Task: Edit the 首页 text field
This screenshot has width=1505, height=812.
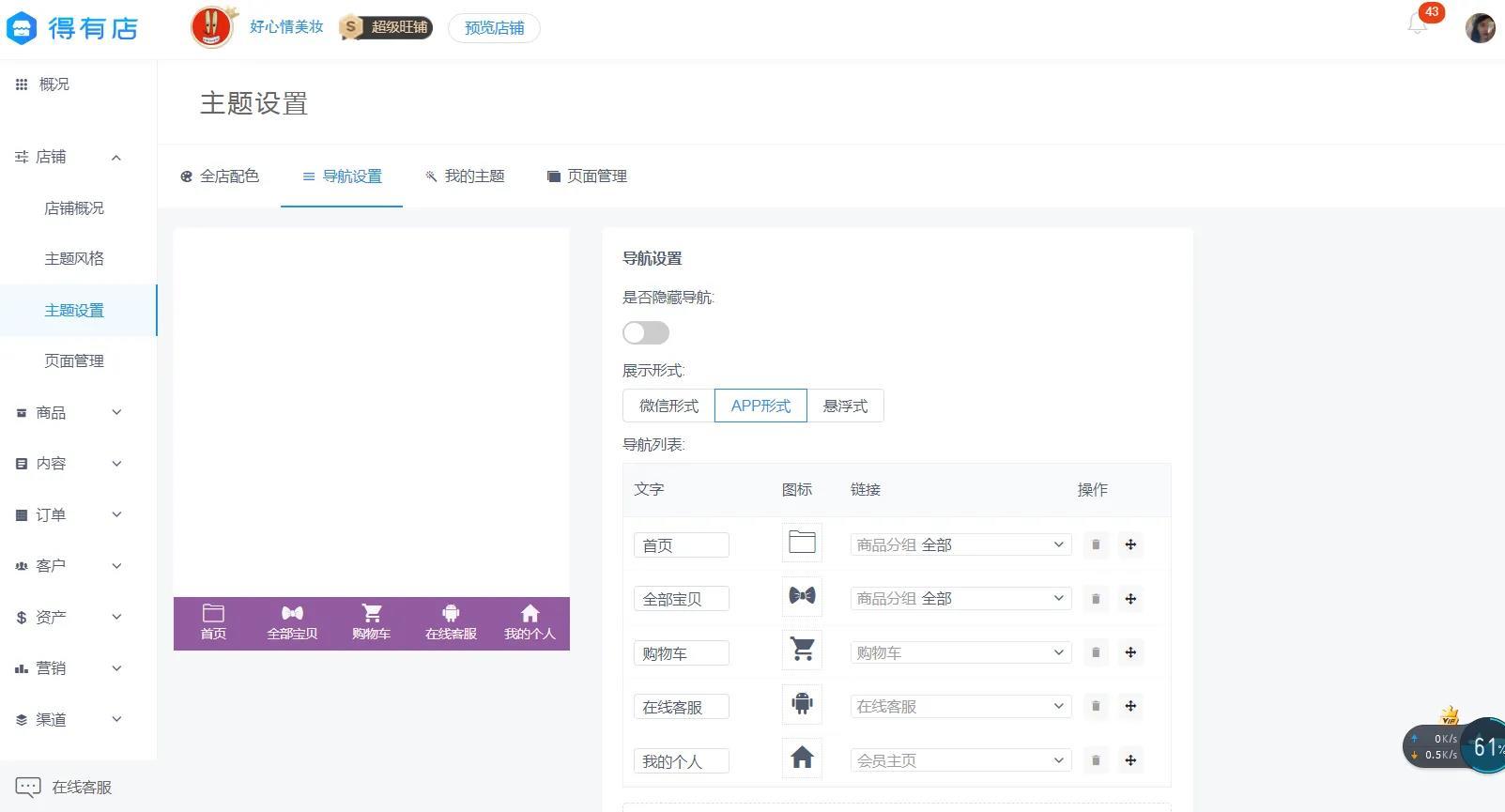Action: coord(682,545)
